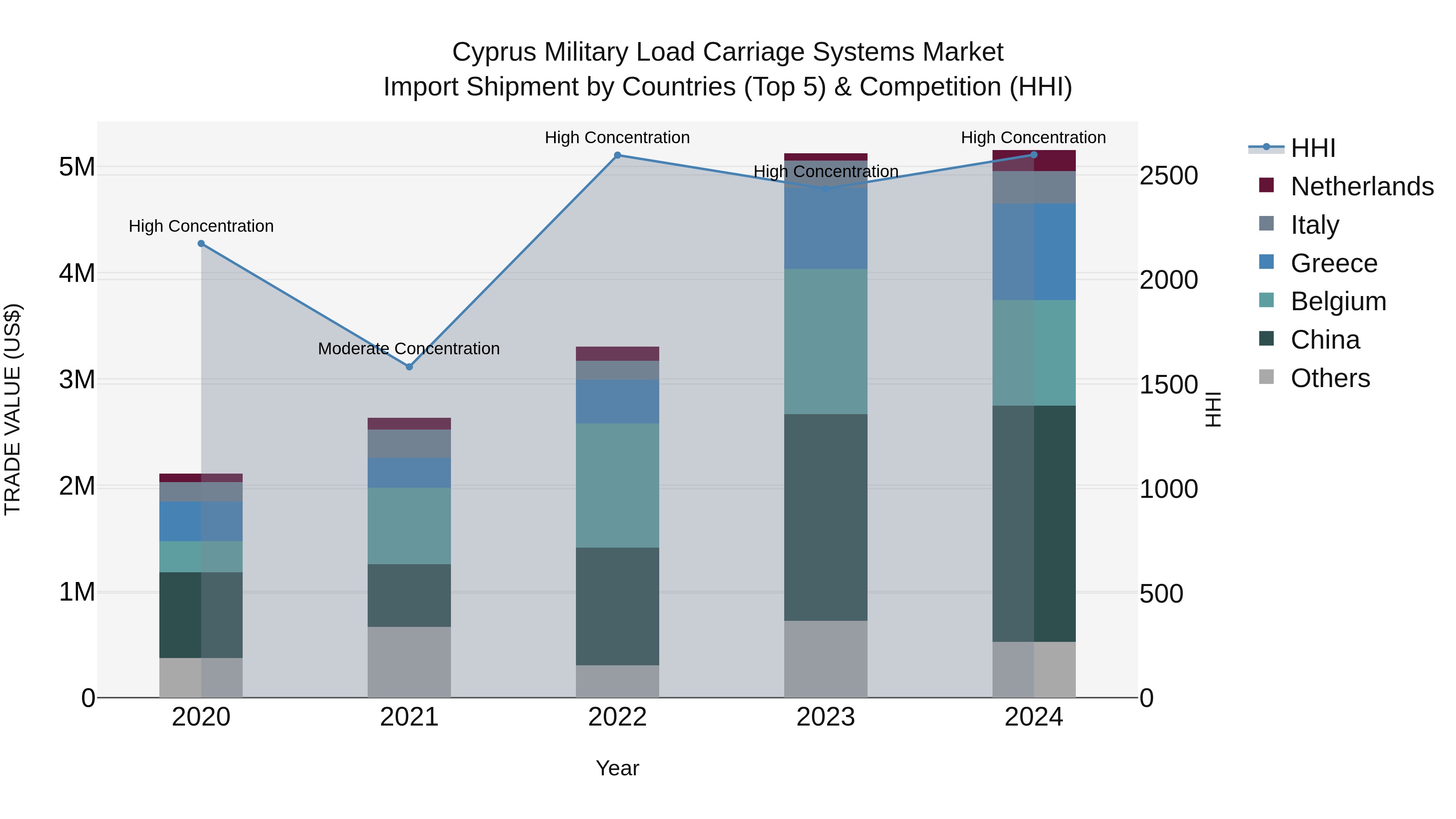Image resolution: width=1456 pixels, height=819 pixels.
Task: Click the 1M tick on the left axis
Action: (77, 592)
